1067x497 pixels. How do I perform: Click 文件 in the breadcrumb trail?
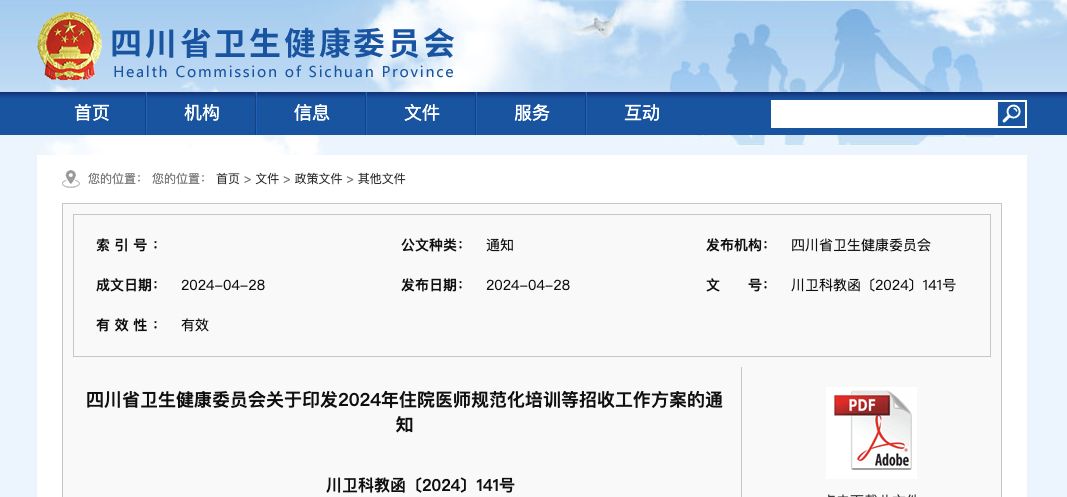pyautogui.click(x=267, y=179)
